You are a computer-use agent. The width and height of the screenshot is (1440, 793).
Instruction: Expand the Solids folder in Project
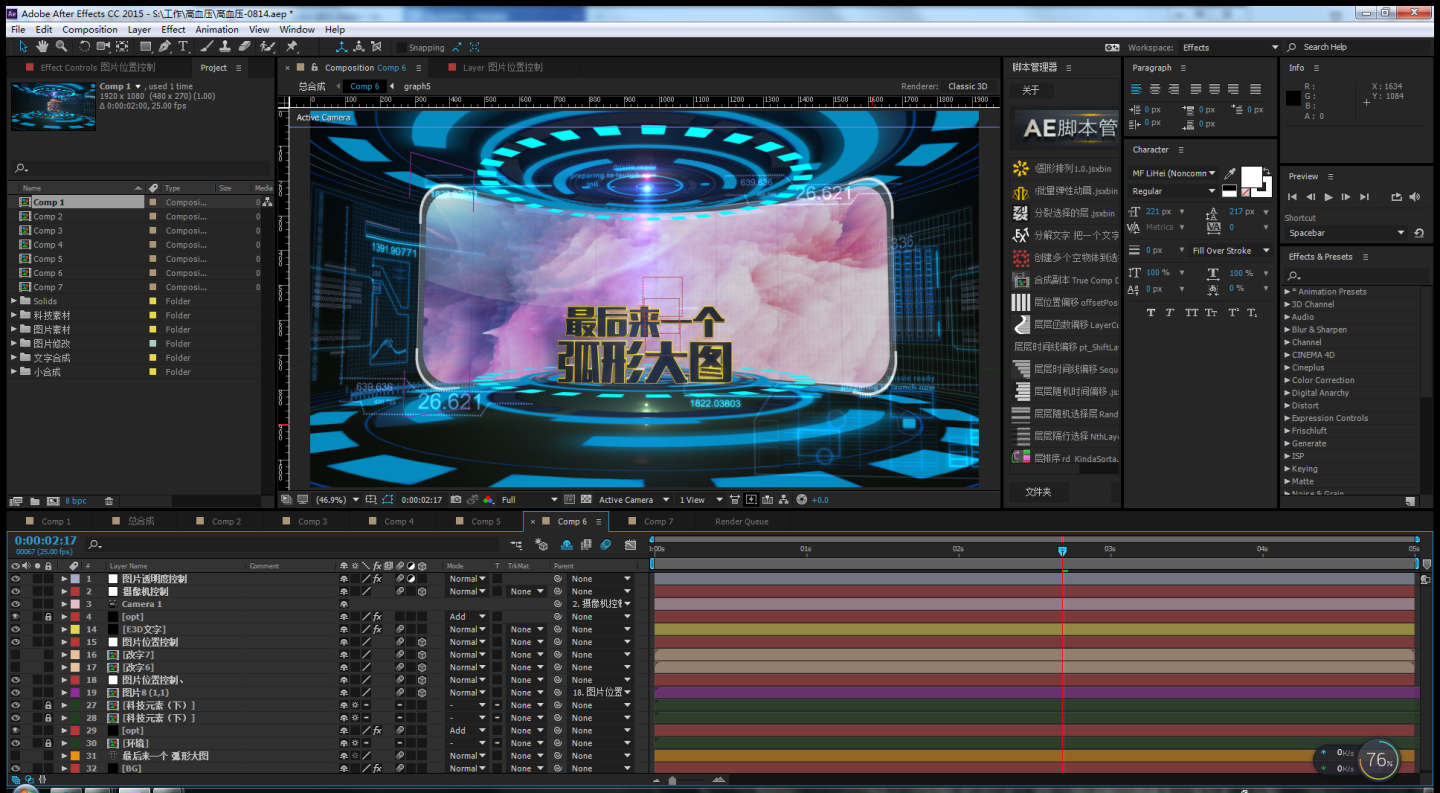(x=14, y=301)
